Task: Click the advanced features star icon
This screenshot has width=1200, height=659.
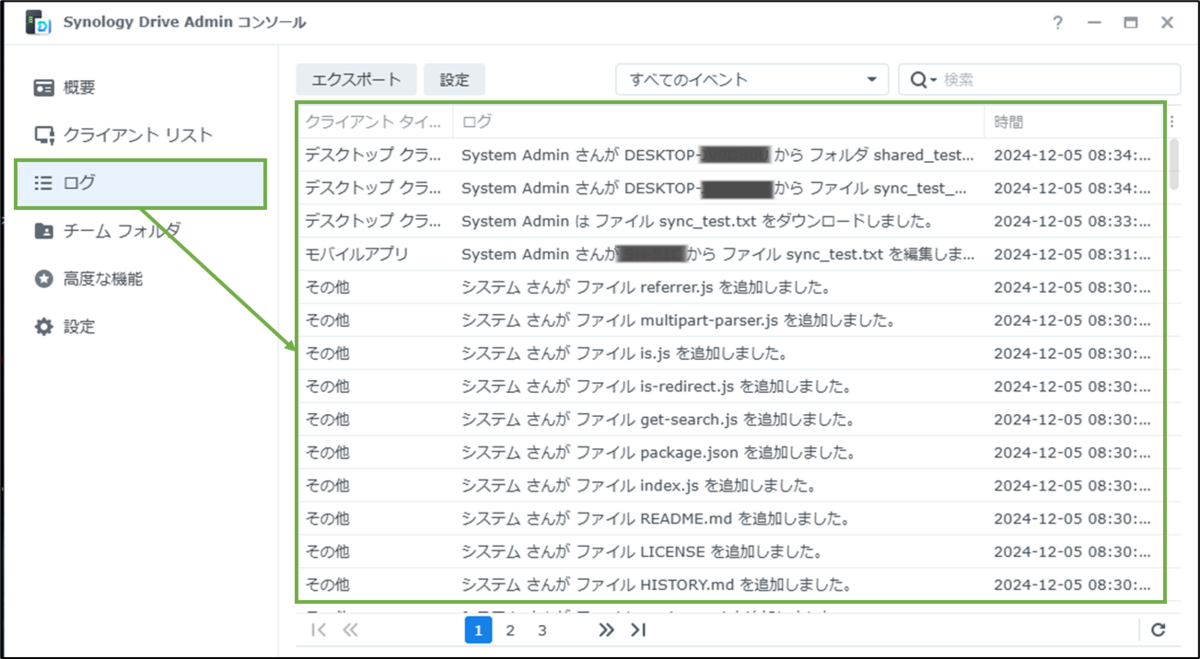Action: pos(44,279)
